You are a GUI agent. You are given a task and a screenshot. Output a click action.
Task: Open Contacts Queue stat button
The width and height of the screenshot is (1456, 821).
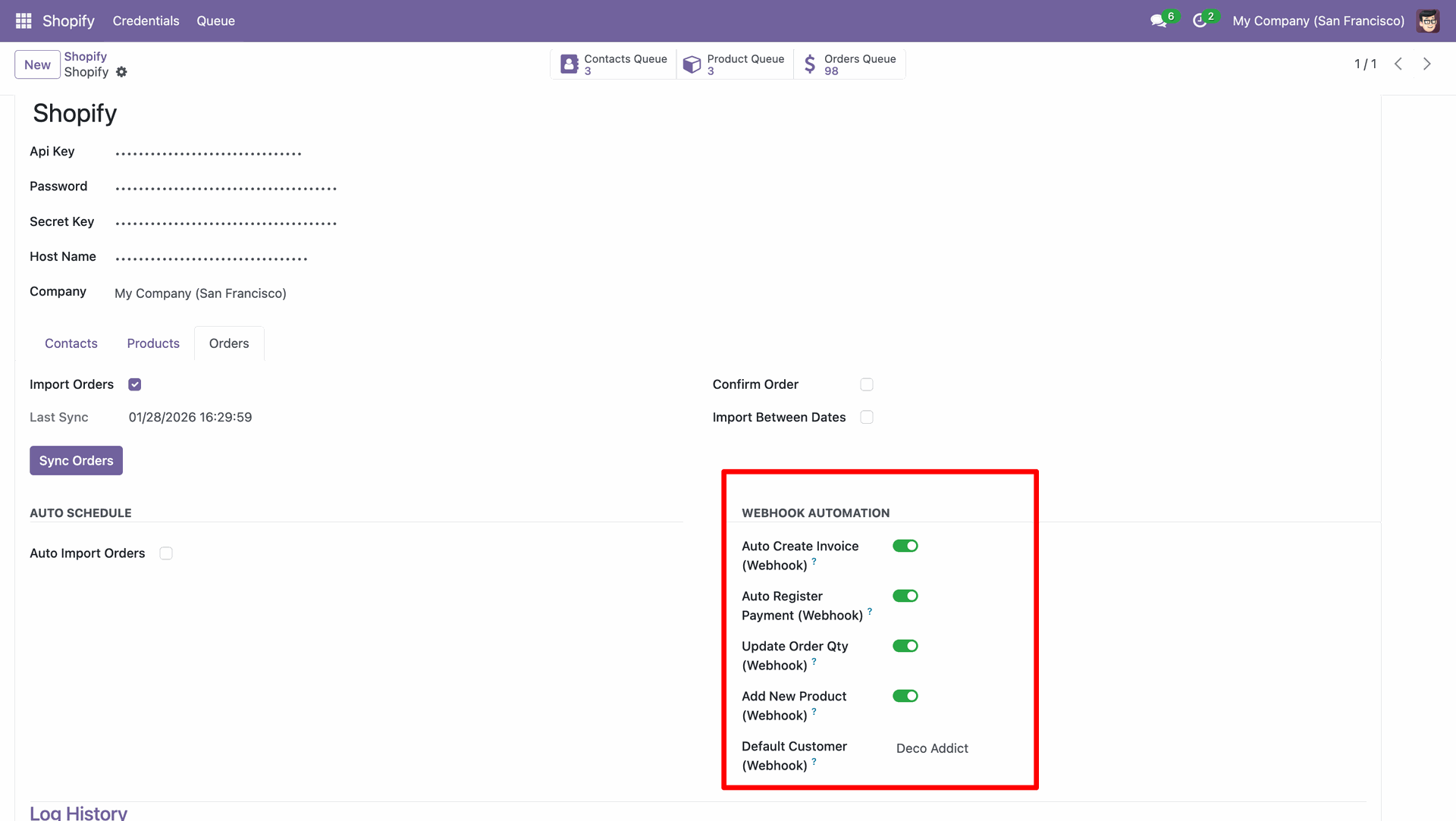click(613, 64)
